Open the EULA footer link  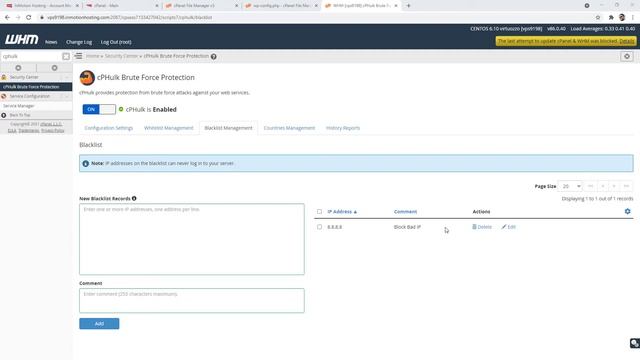[x=12, y=131]
